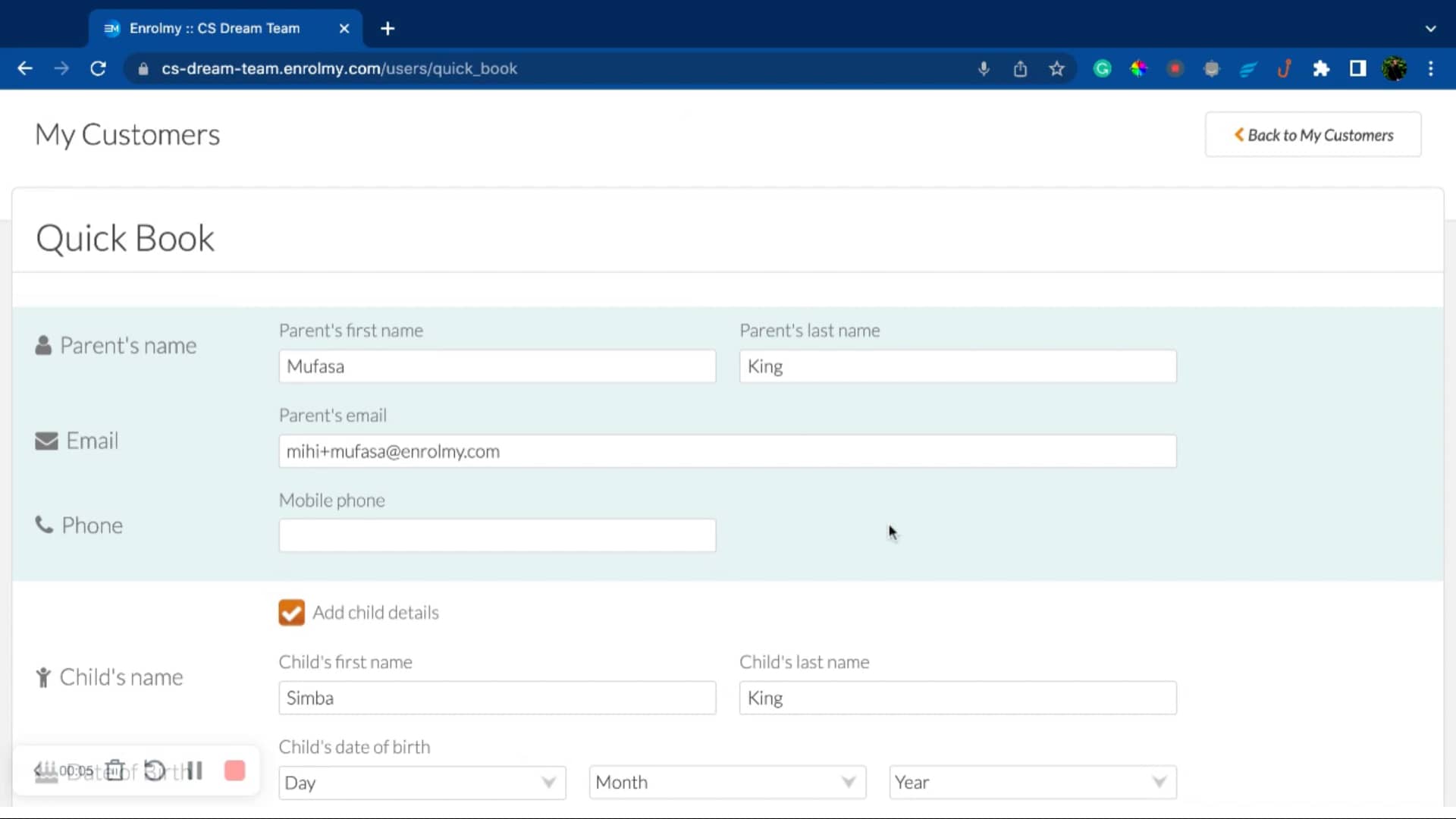Screen dimensions: 1456x819
Task: Reload the Quick Book page
Action: [x=98, y=69]
